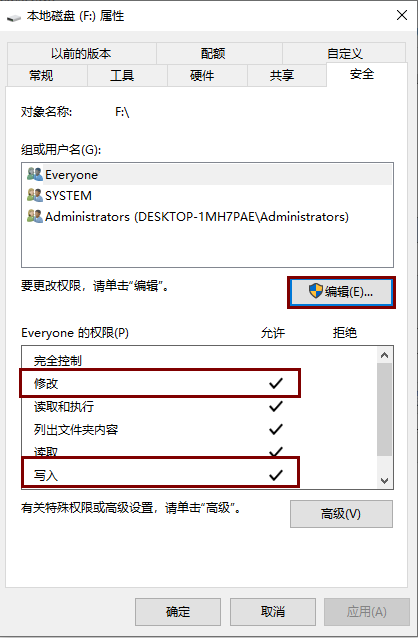The image size is (418, 638).
Task: Click the SYSTEM group user icon
Action: pyautogui.click(x=35, y=195)
